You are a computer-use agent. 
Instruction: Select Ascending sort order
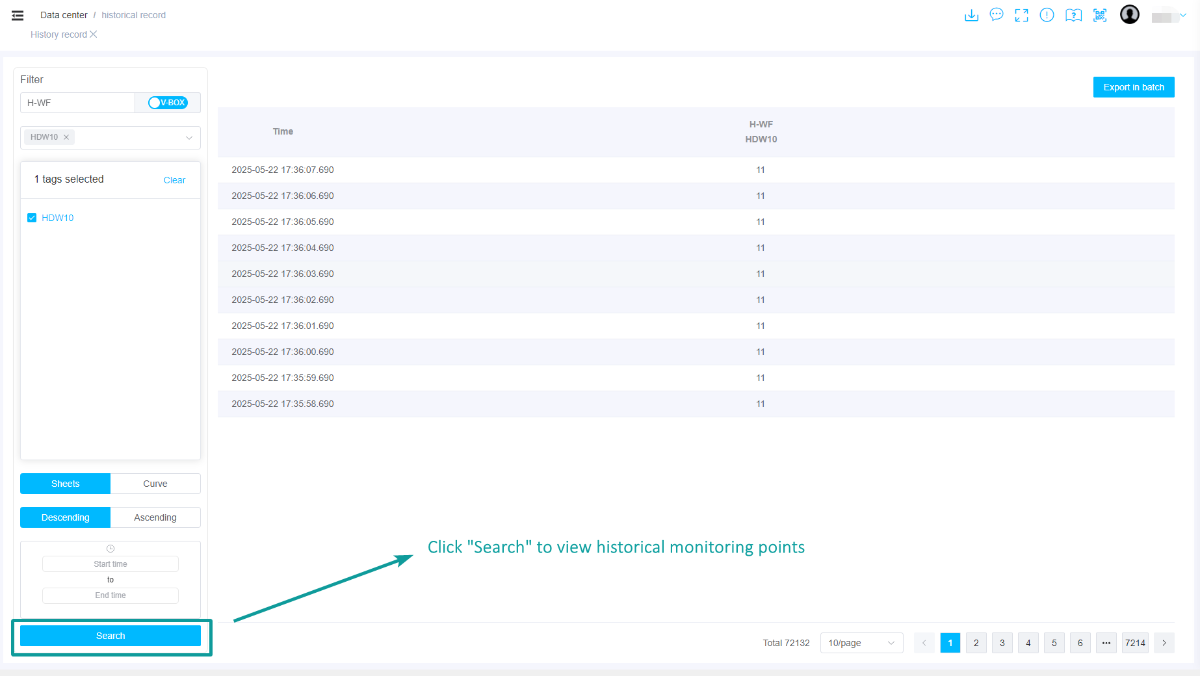click(x=155, y=518)
